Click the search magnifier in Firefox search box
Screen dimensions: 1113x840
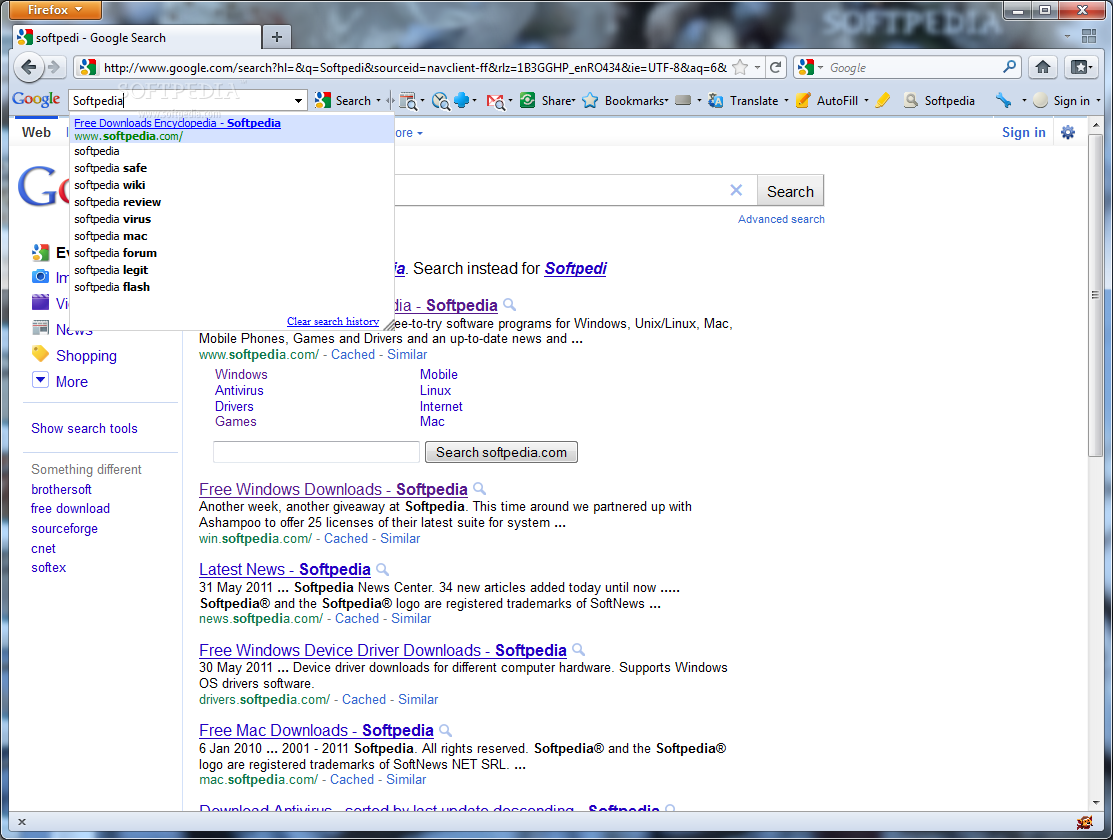coord(1009,67)
